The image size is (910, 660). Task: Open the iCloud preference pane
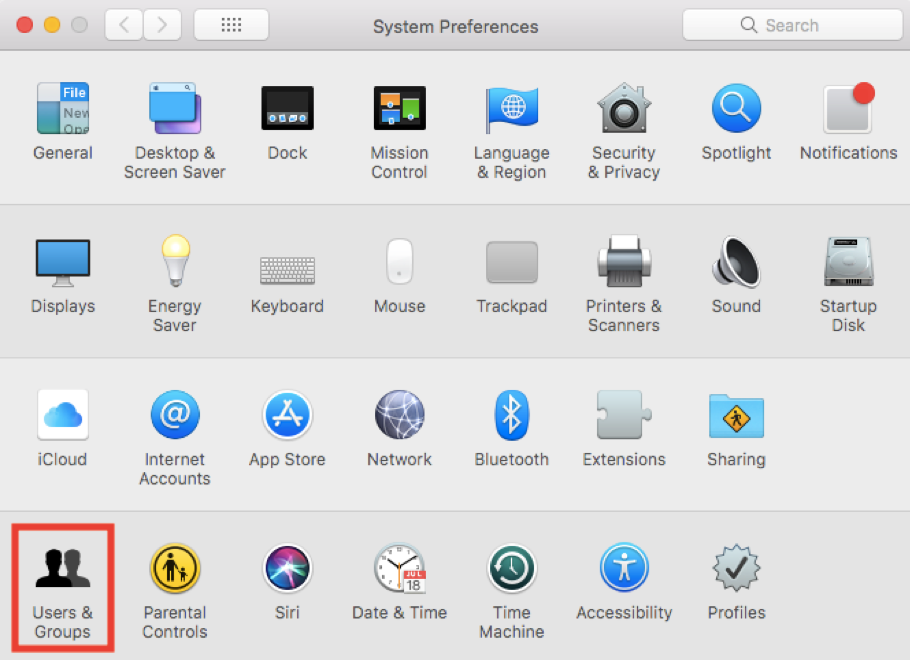63,416
